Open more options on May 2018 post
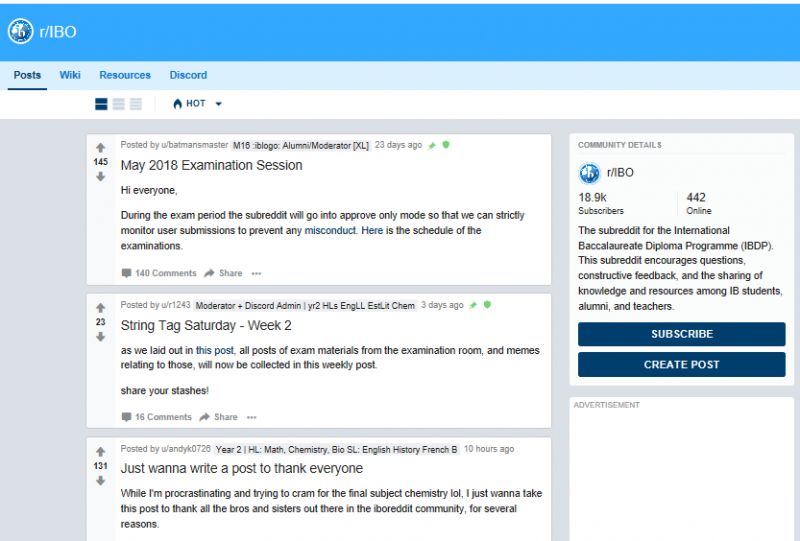This screenshot has height=541, width=800. tap(256, 274)
